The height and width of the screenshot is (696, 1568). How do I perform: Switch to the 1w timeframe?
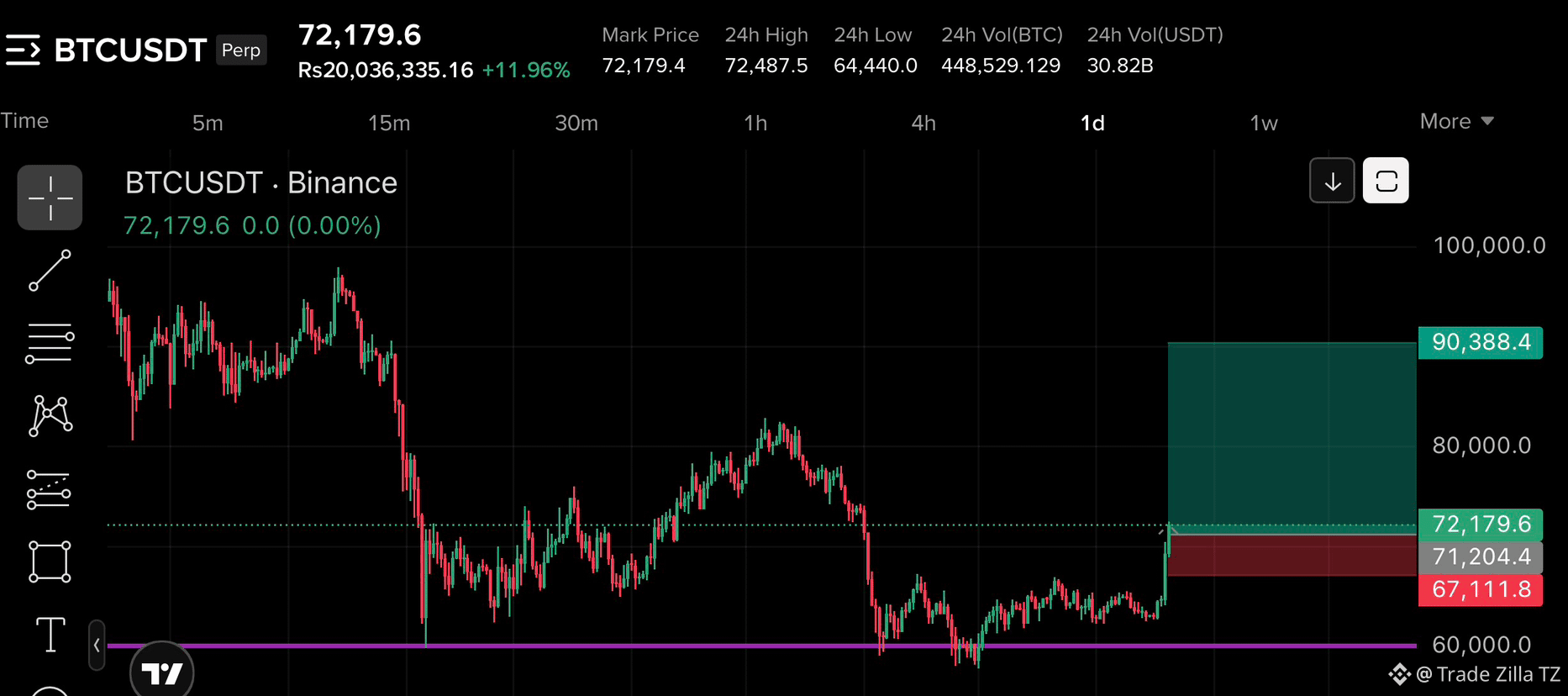(x=1264, y=123)
